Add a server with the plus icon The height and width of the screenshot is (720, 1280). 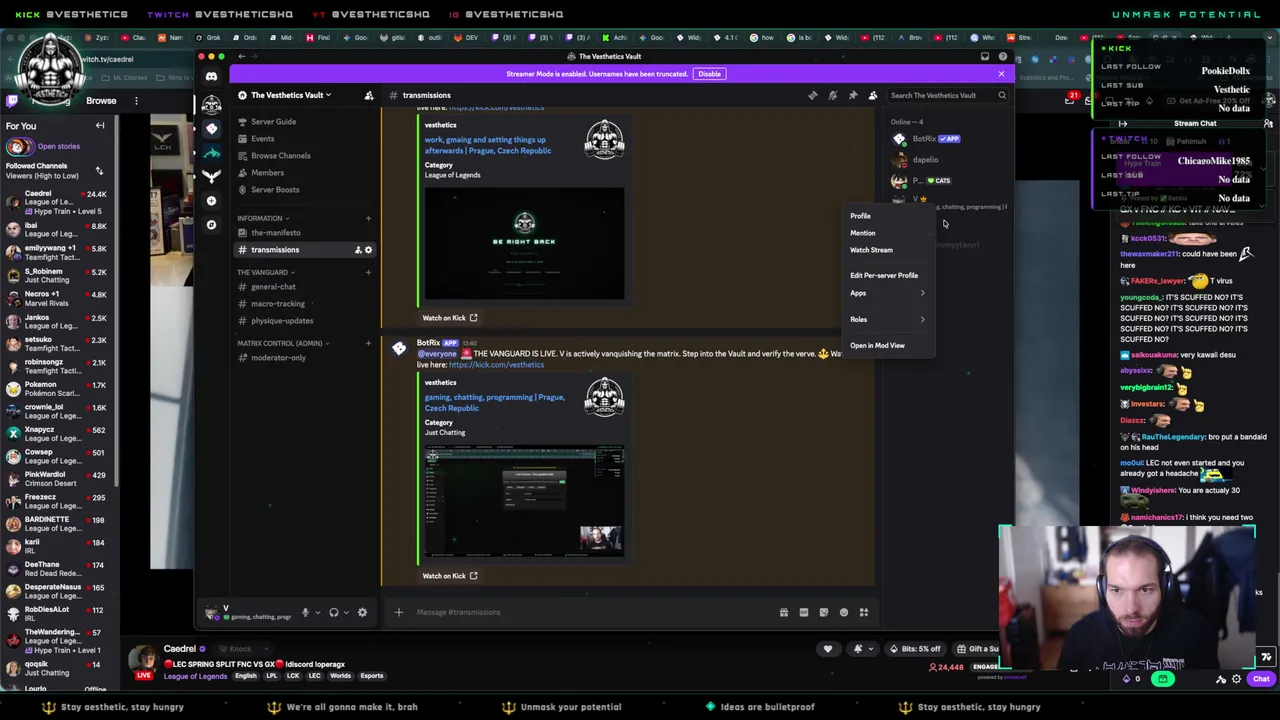click(x=211, y=200)
